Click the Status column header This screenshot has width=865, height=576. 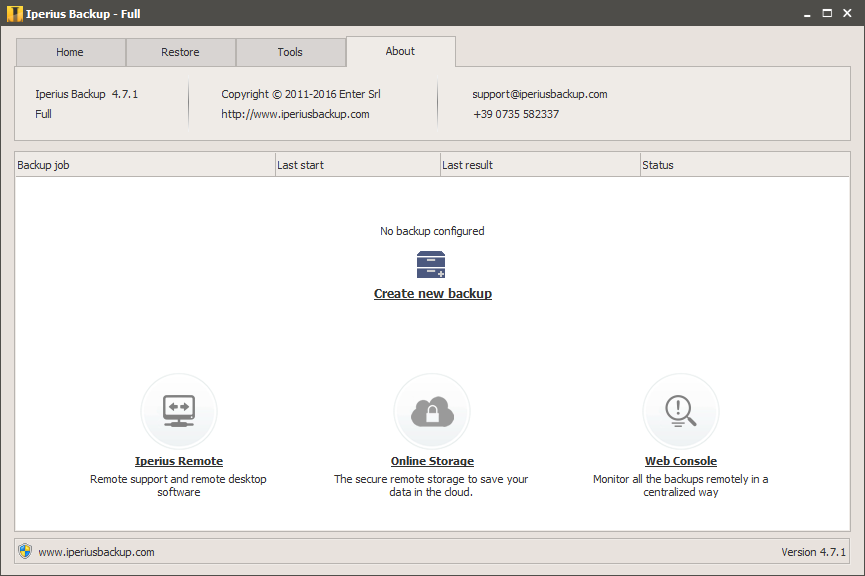pos(745,165)
